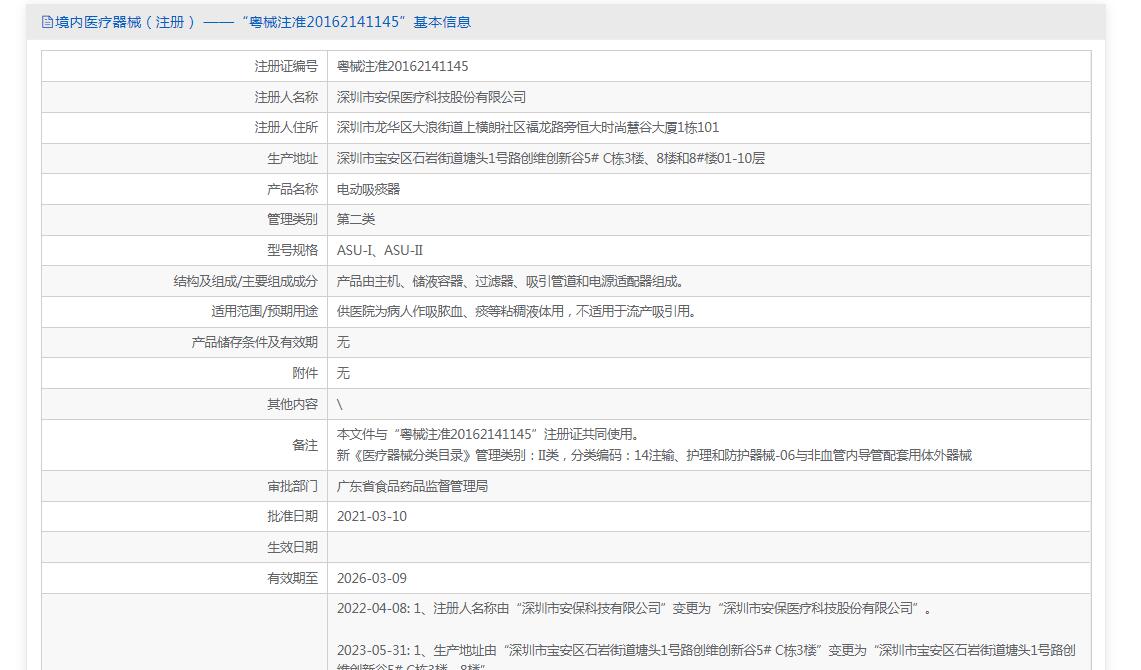Click the 备注 label

[305, 445]
